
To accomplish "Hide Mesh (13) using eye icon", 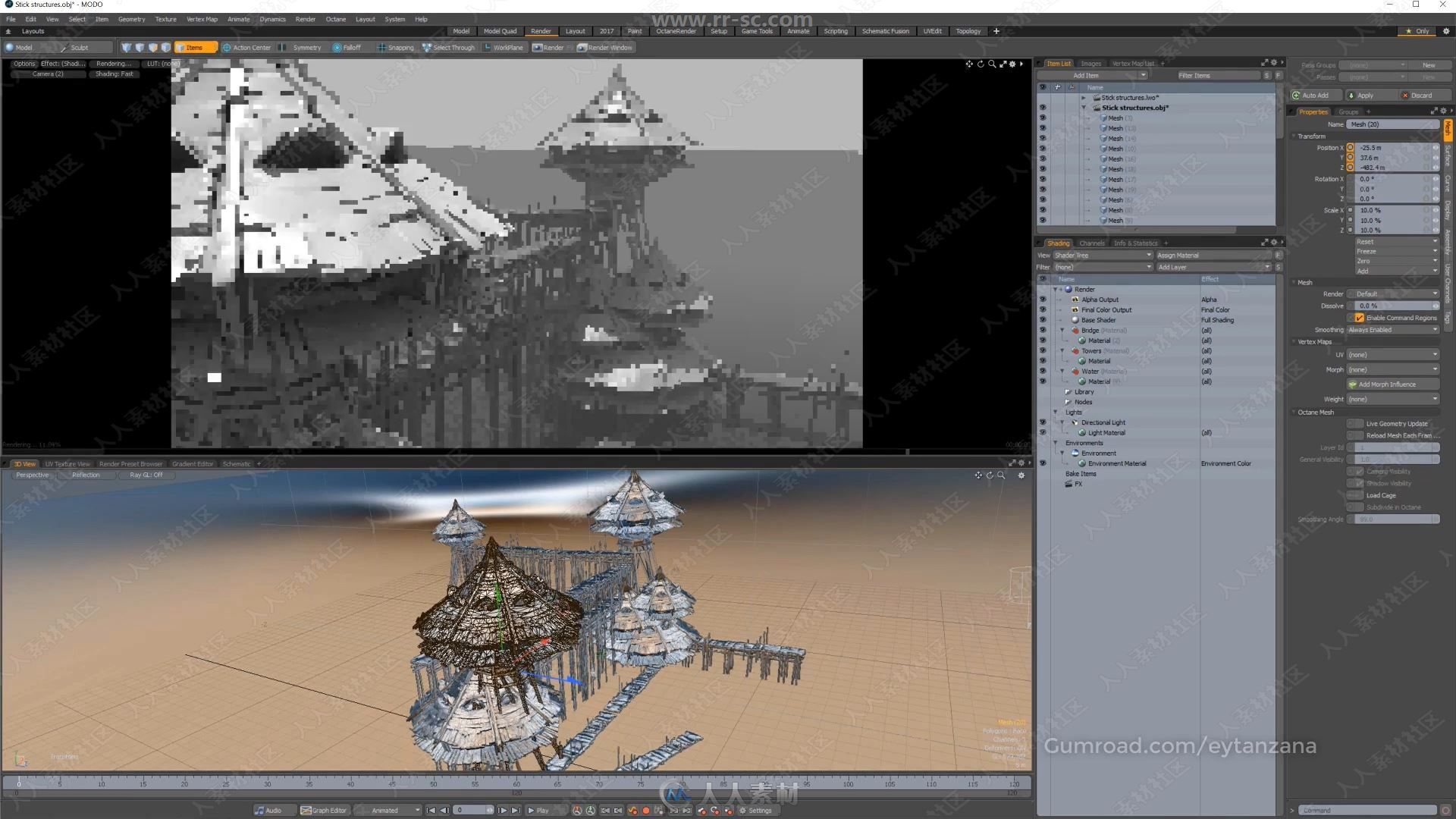I will tap(1042, 128).
